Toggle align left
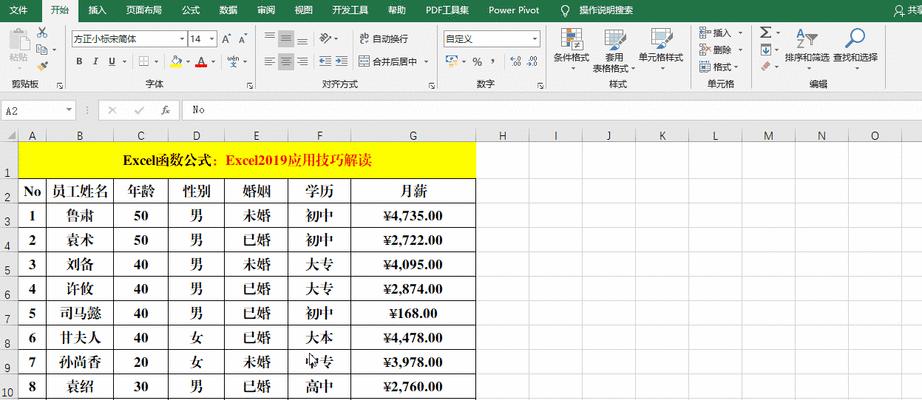This screenshot has width=922, height=400. pos(269,61)
